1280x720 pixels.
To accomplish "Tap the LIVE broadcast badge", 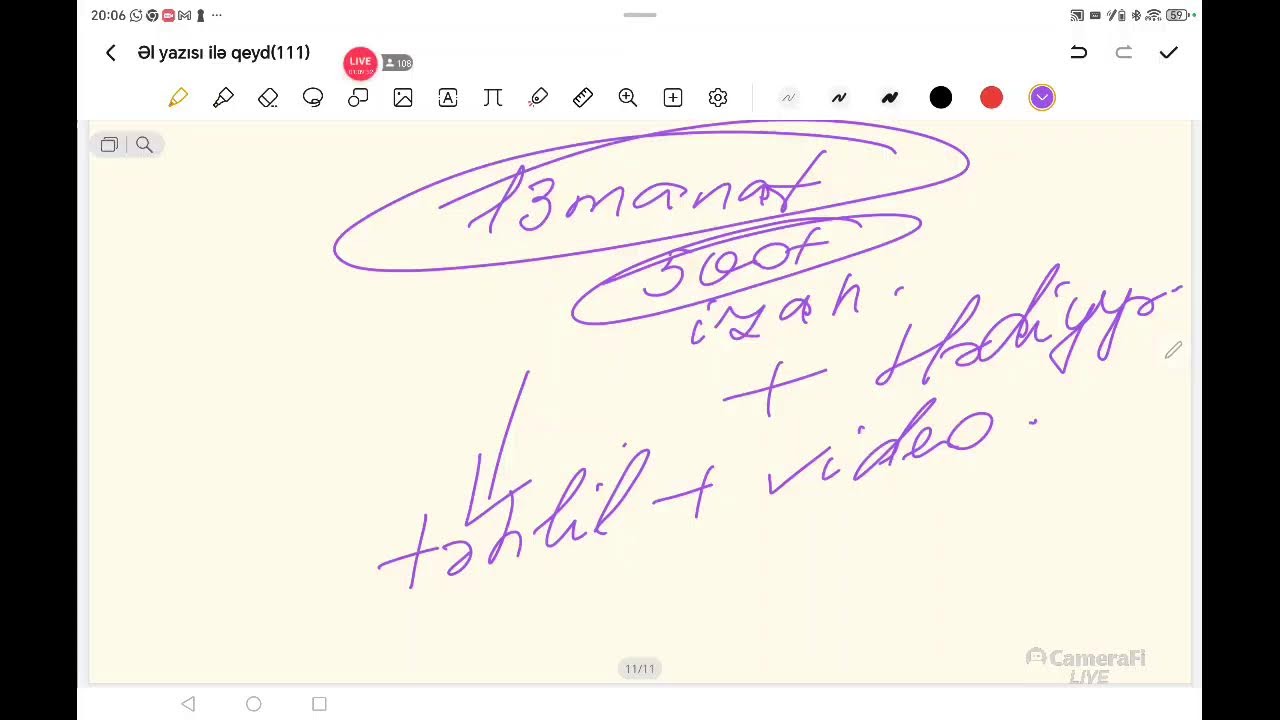I will (360, 63).
